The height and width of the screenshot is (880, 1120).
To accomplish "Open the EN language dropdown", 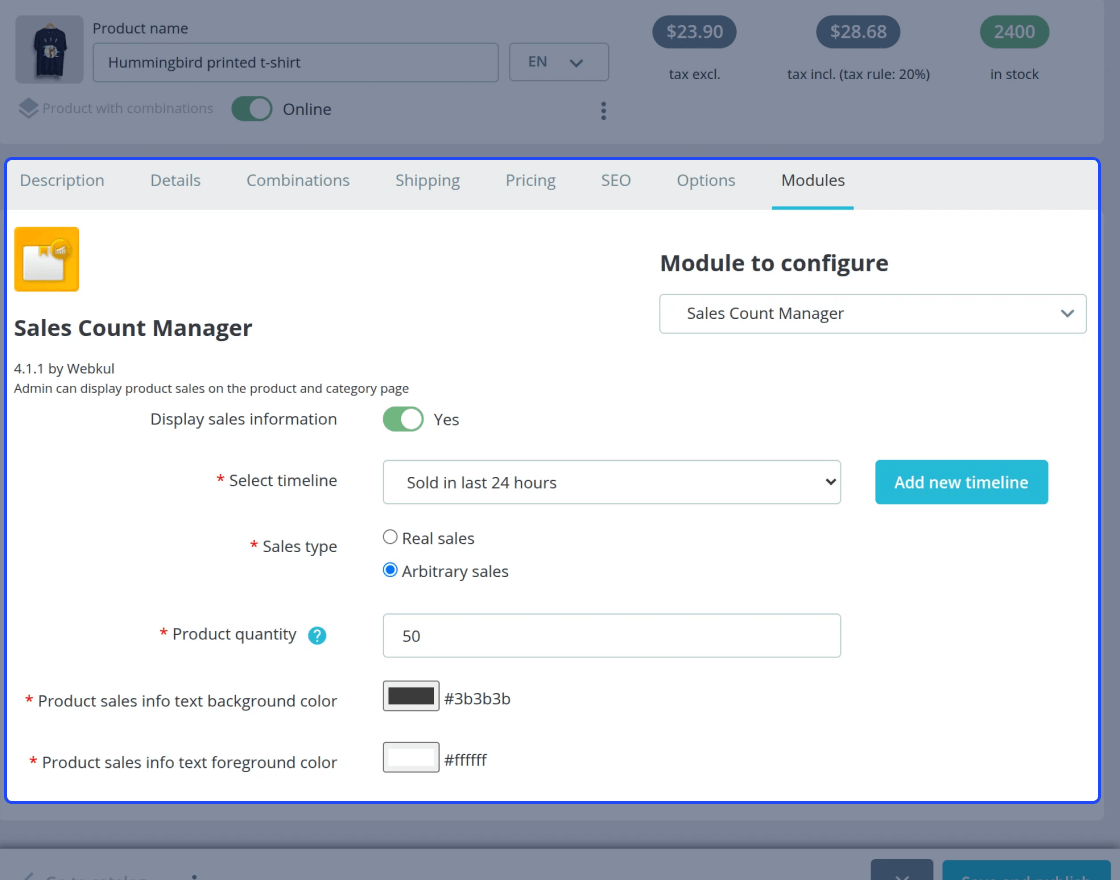I will [x=559, y=62].
